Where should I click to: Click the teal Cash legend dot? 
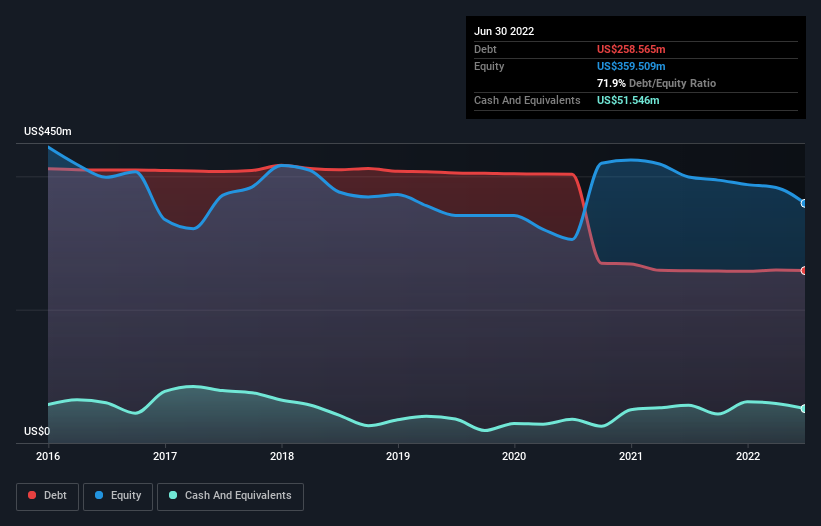coord(173,495)
